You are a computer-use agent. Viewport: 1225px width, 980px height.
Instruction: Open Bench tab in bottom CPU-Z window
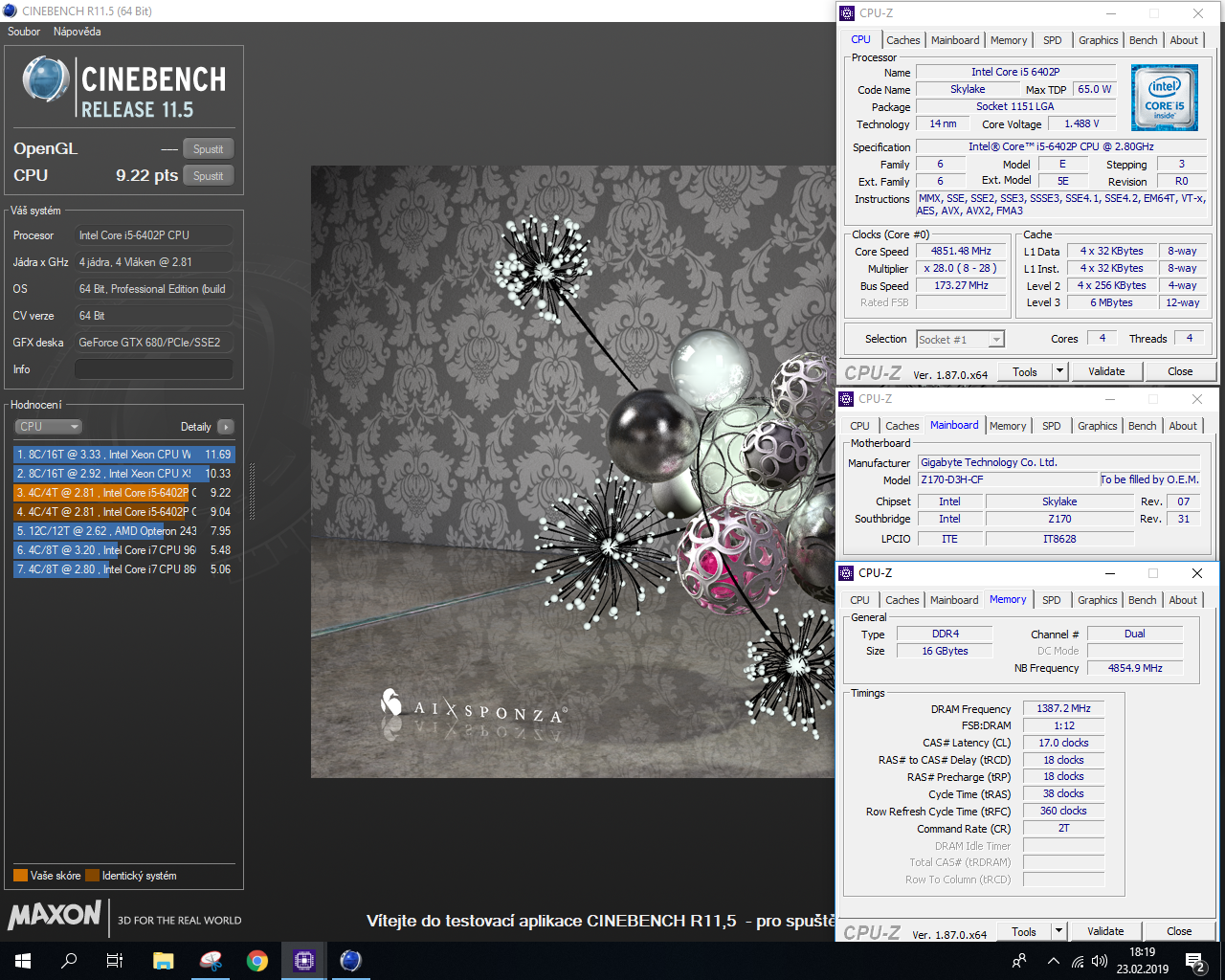(x=1142, y=600)
